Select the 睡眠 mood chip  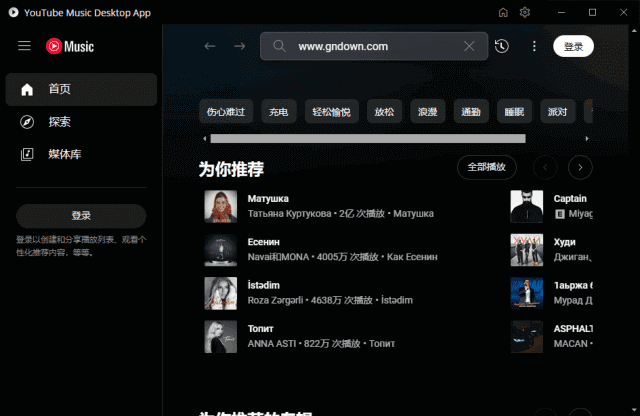(x=514, y=112)
